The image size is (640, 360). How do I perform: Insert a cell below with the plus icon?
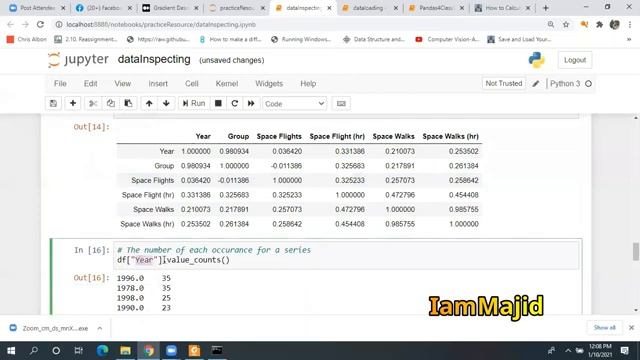tap(73, 104)
